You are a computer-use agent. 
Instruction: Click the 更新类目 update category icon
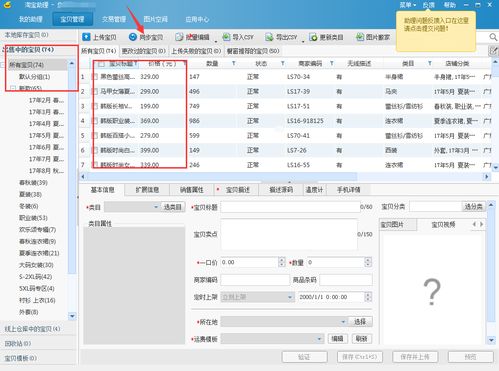click(313, 37)
